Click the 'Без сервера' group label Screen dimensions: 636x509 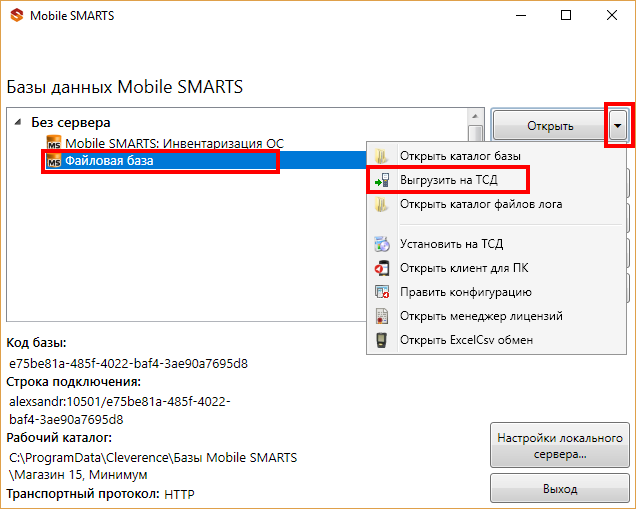tap(71, 122)
